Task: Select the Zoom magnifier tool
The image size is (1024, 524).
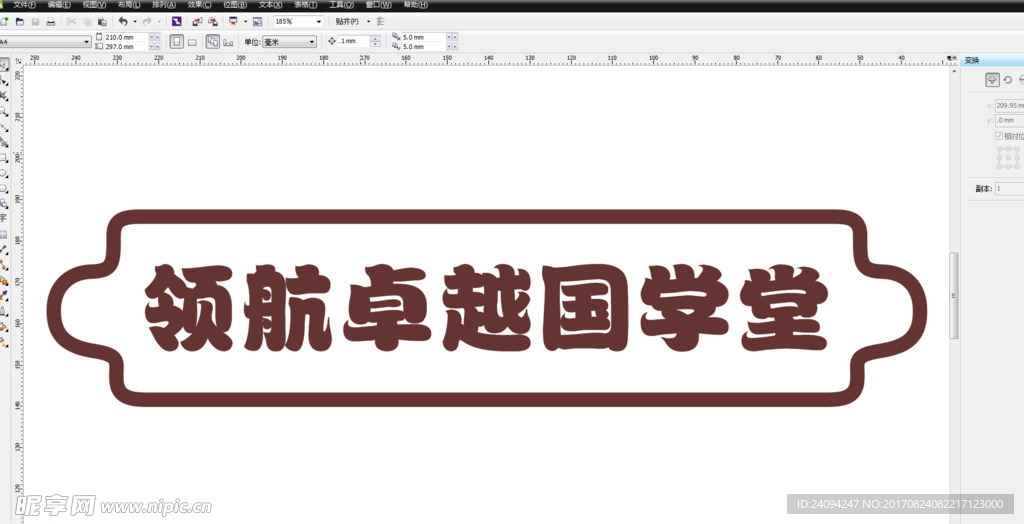Action: click(x=4, y=112)
